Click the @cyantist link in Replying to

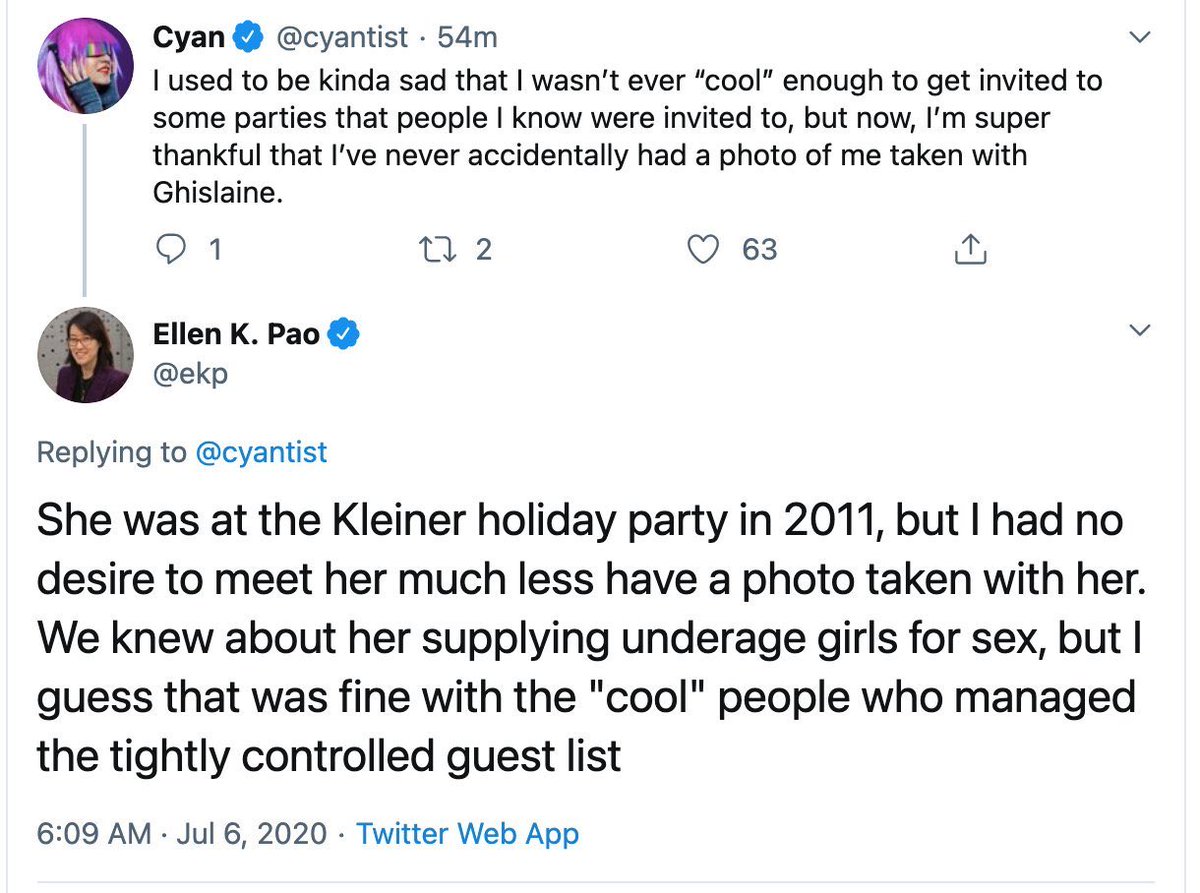(x=262, y=452)
